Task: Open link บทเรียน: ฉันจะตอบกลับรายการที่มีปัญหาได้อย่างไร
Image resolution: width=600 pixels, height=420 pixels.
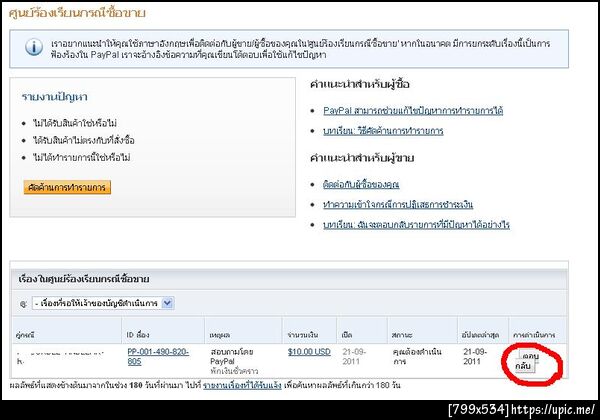Action: pyautogui.click(x=416, y=225)
